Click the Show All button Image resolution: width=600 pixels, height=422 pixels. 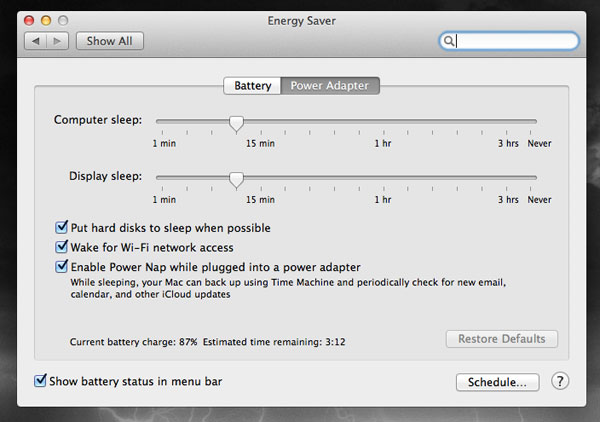coord(110,41)
